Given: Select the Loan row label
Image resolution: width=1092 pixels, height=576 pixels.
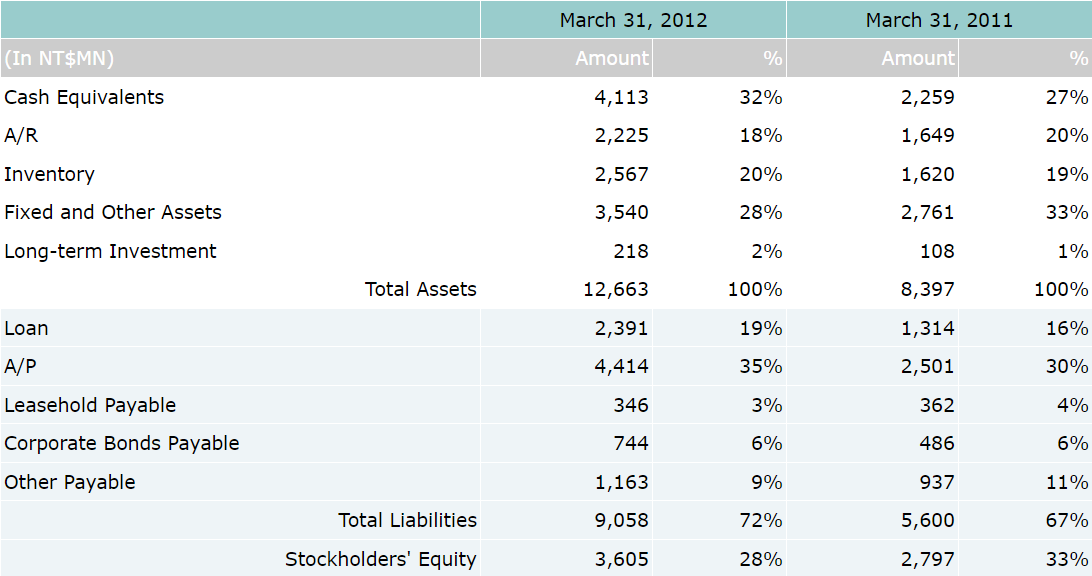Looking at the screenshot, I should [26, 328].
